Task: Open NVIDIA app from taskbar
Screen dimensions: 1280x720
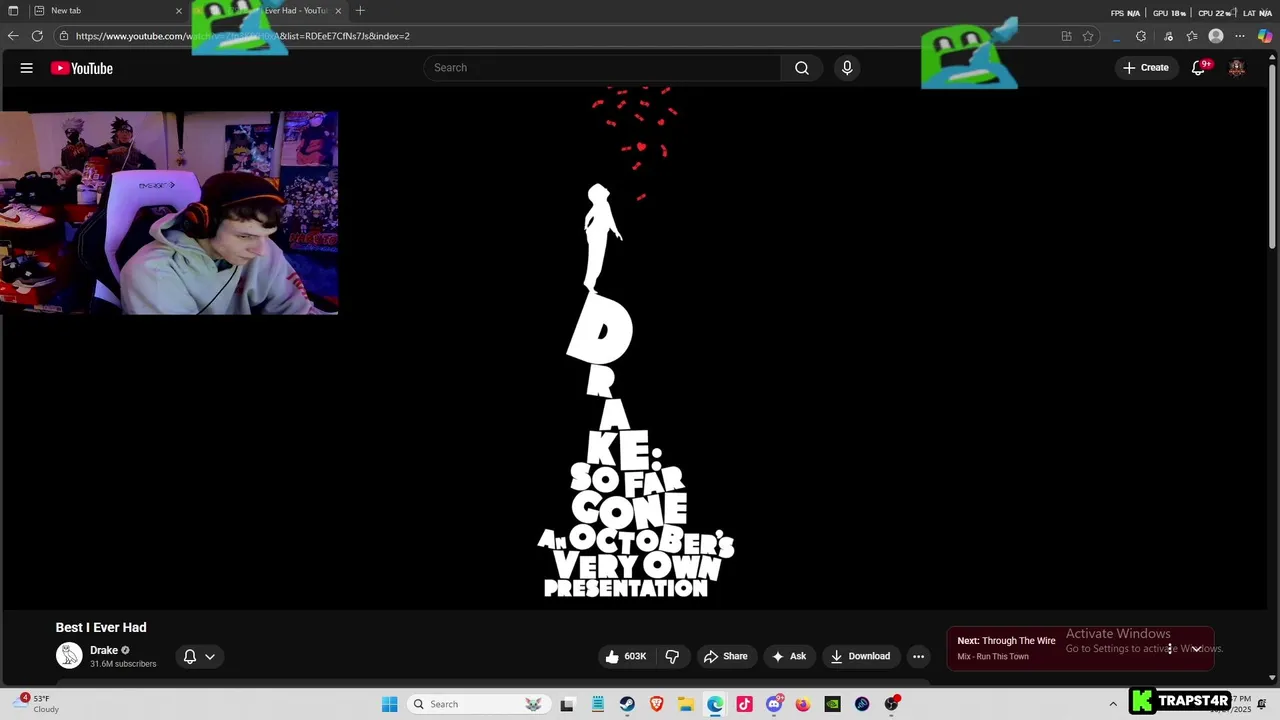Action: pos(832,704)
